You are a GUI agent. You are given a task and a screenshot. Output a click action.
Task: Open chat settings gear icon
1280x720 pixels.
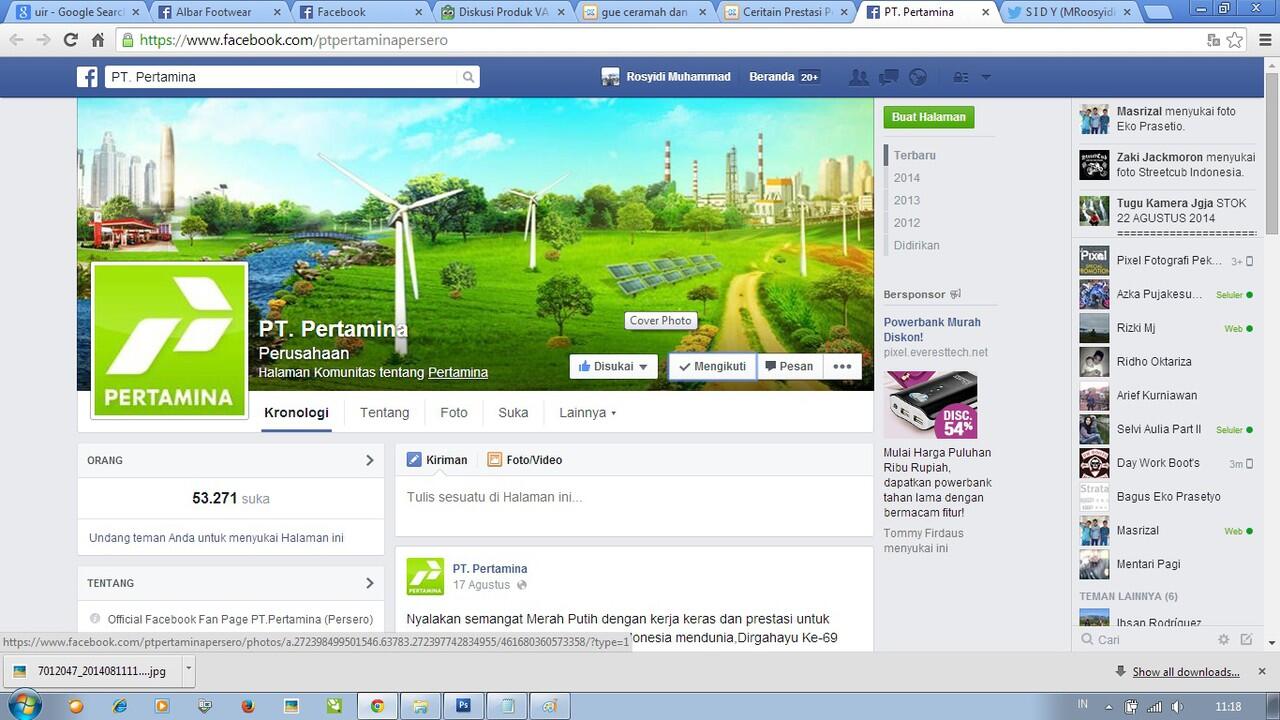1223,639
